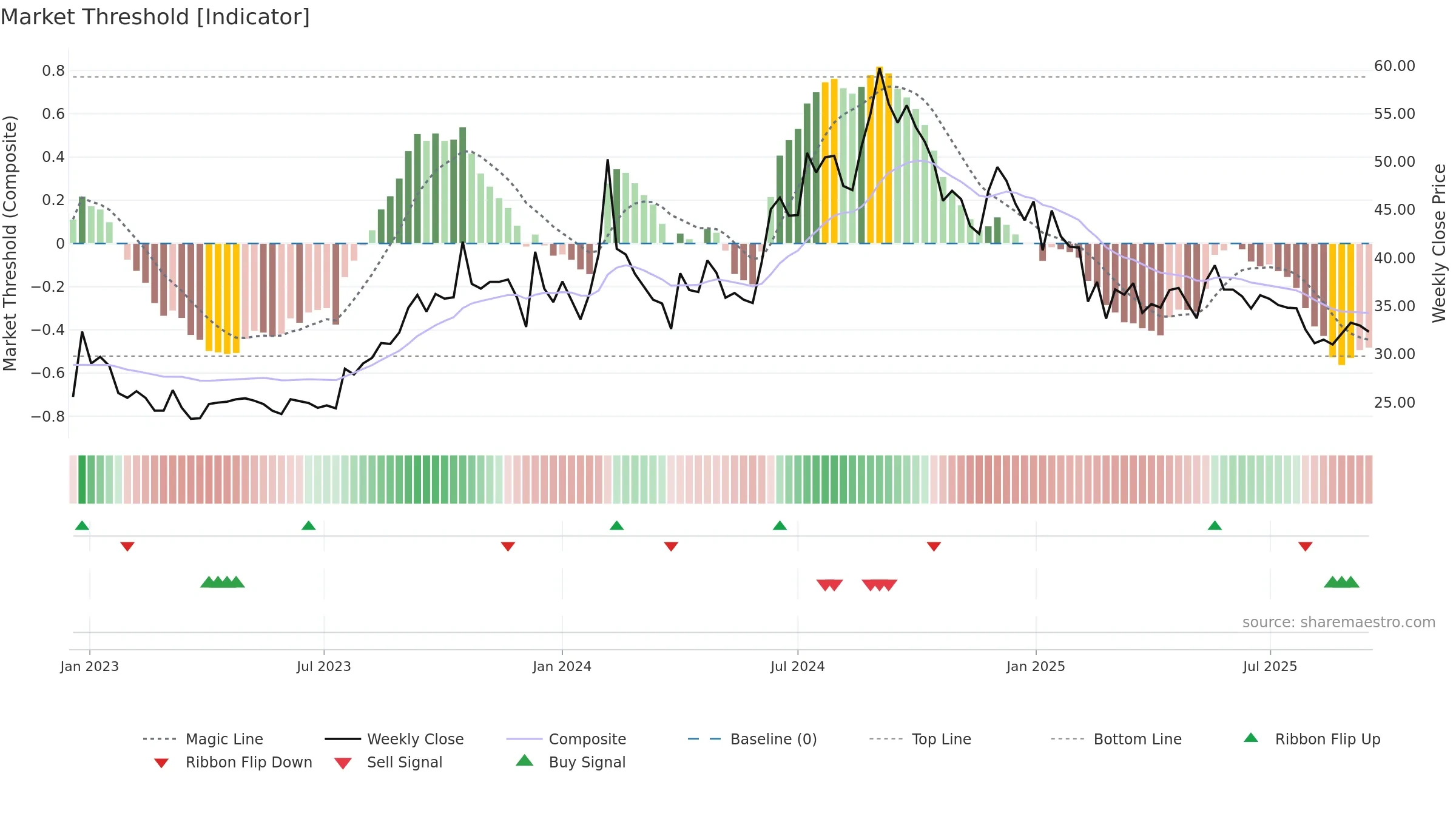Viewport: 1456px width, 819px height.
Task: Click the tallest yellow bar at the 2024 peak
Action: click(879, 155)
